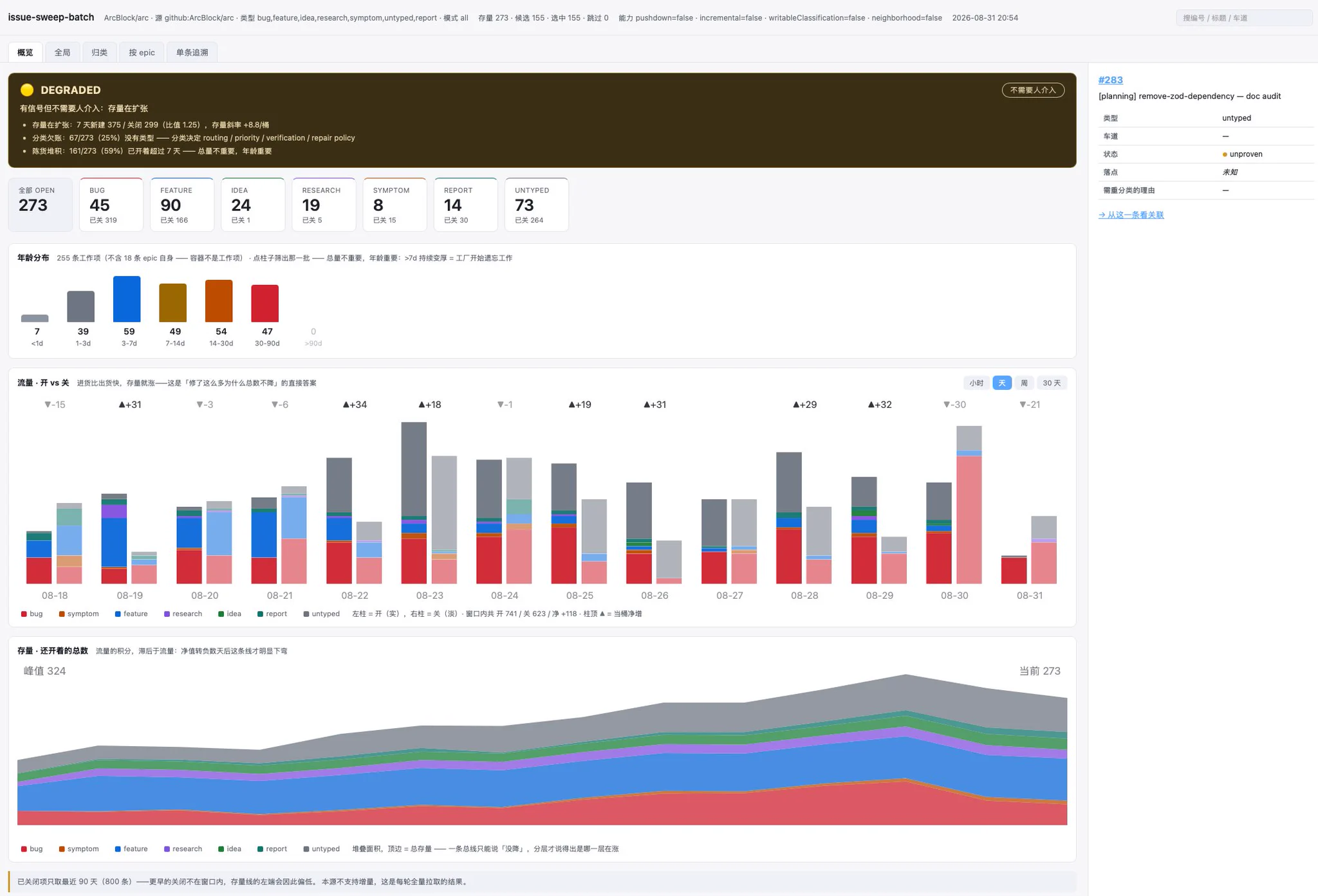Set flow window to 30 天
The image size is (1318, 896).
1052,383
